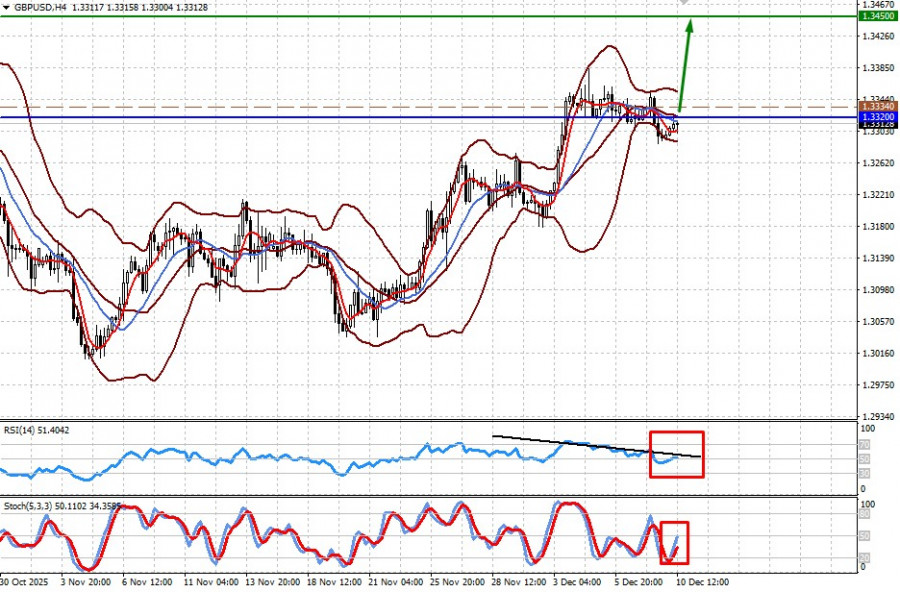
Task: Click the 3 Dec 04:00 time label
Action: pos(579,582)
